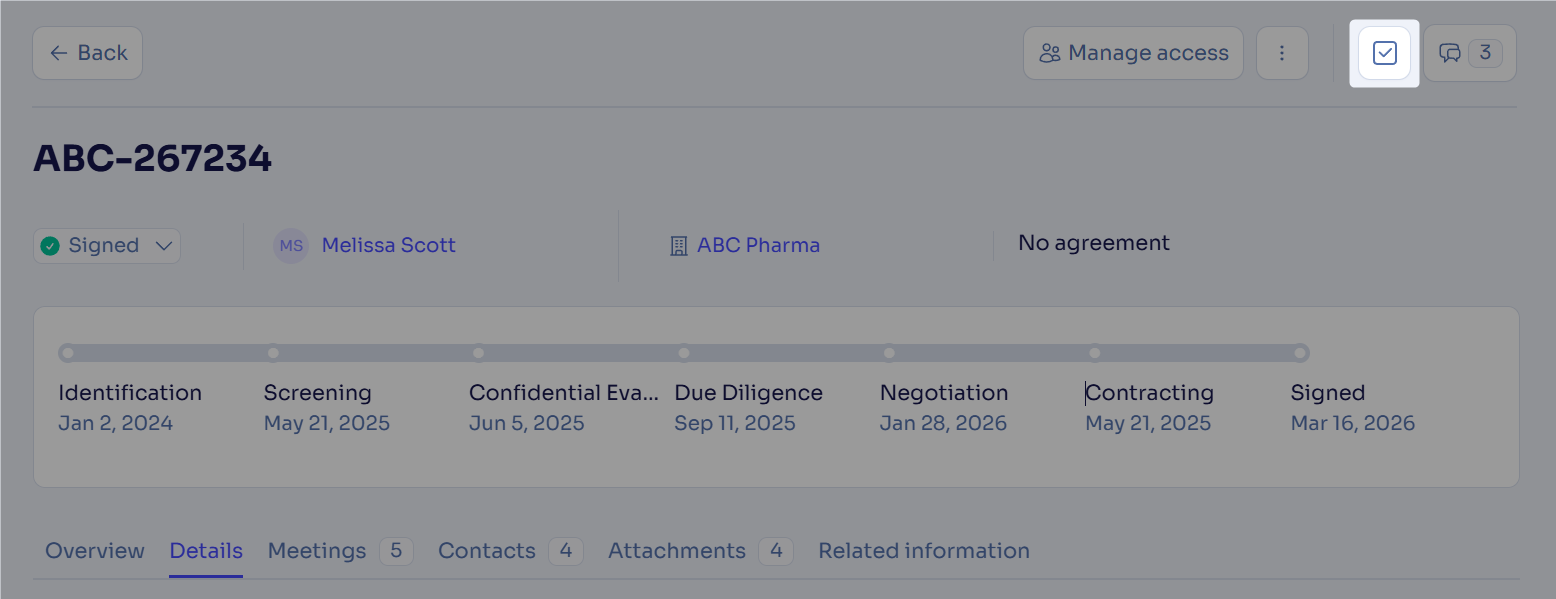The width and height of the screenshot is (1556, 599).
Task: Open Melissa Scott's profile link
Action: pyautogui.click(x=388, y=245)
